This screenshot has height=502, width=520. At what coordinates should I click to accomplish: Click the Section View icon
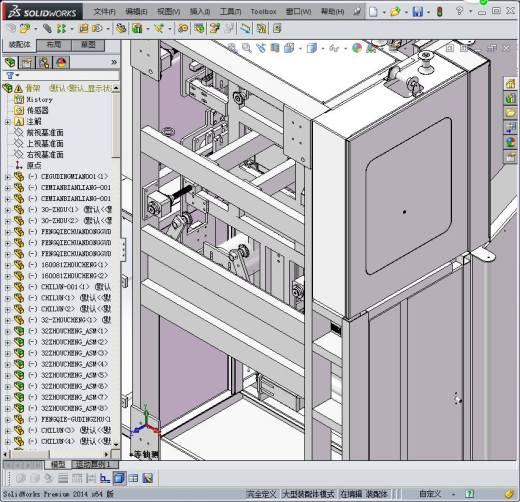click(275, 48)
